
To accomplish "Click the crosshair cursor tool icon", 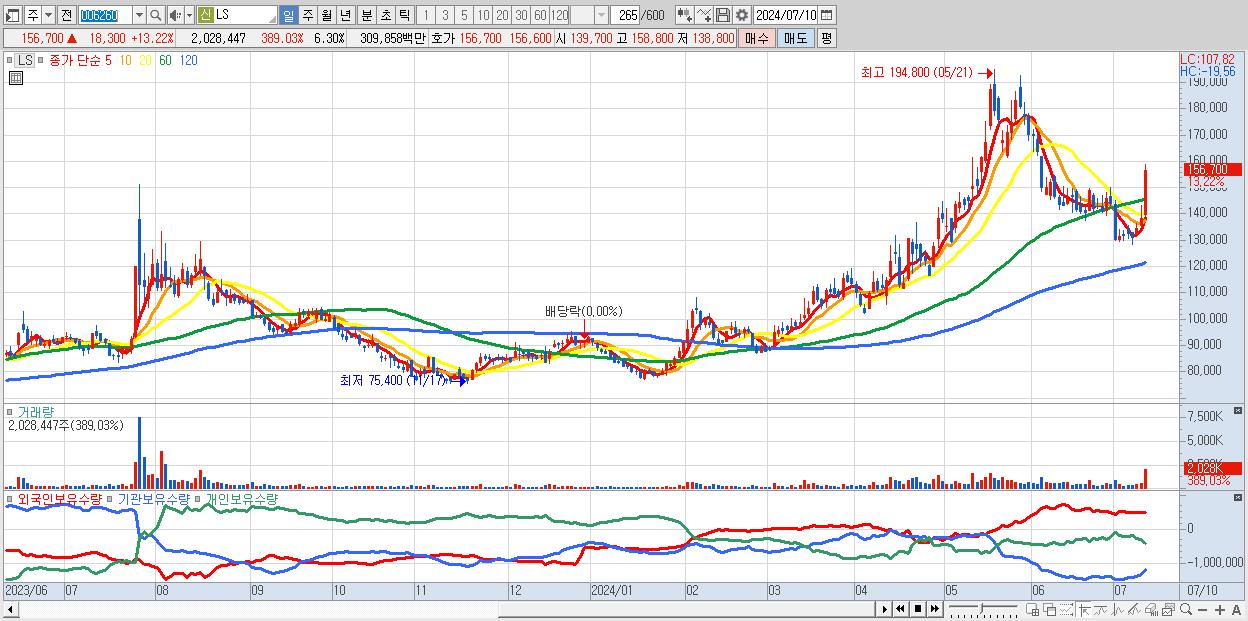I will 1084,609.
